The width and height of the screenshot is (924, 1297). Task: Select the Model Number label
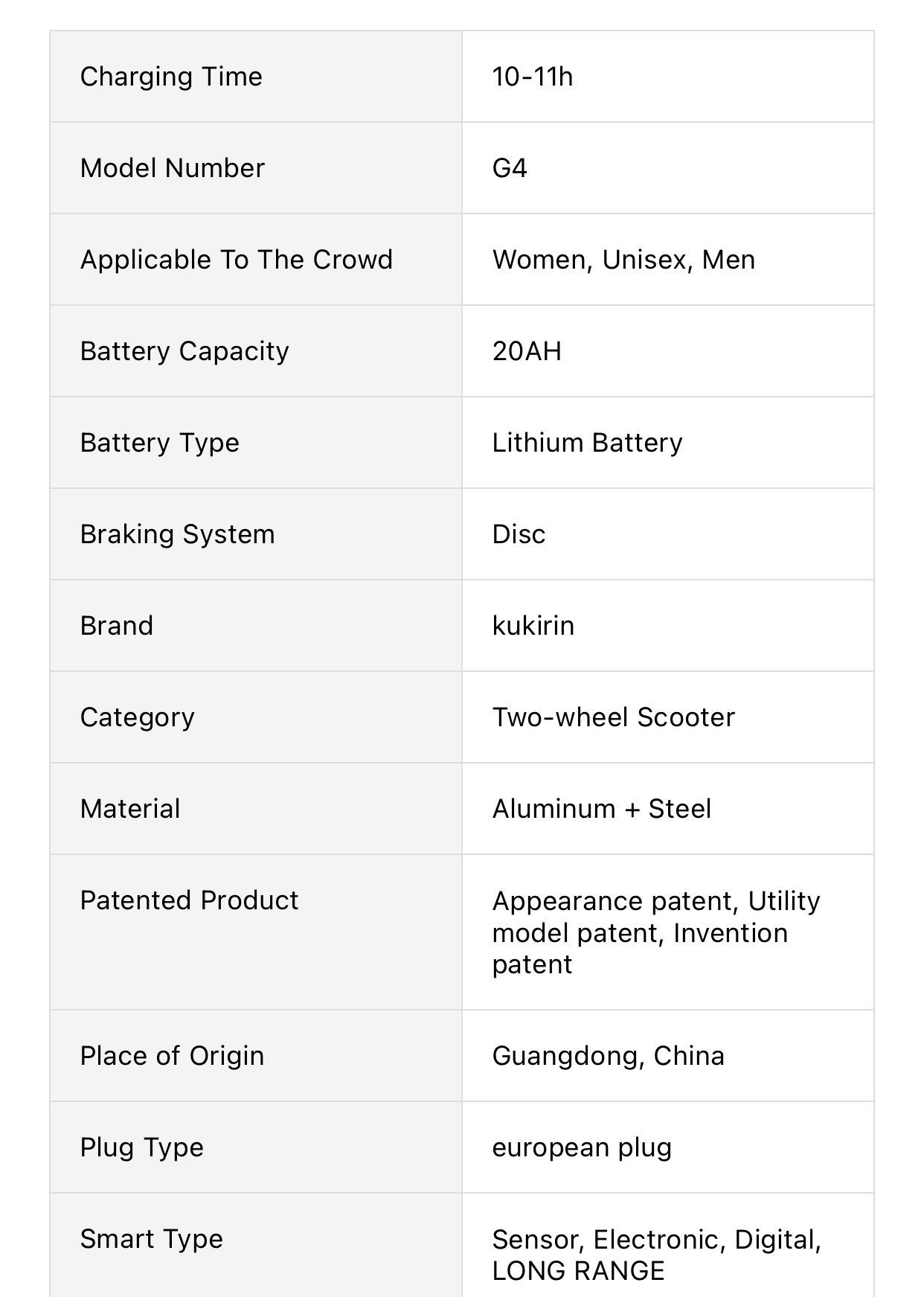click(x=172, y=168)
